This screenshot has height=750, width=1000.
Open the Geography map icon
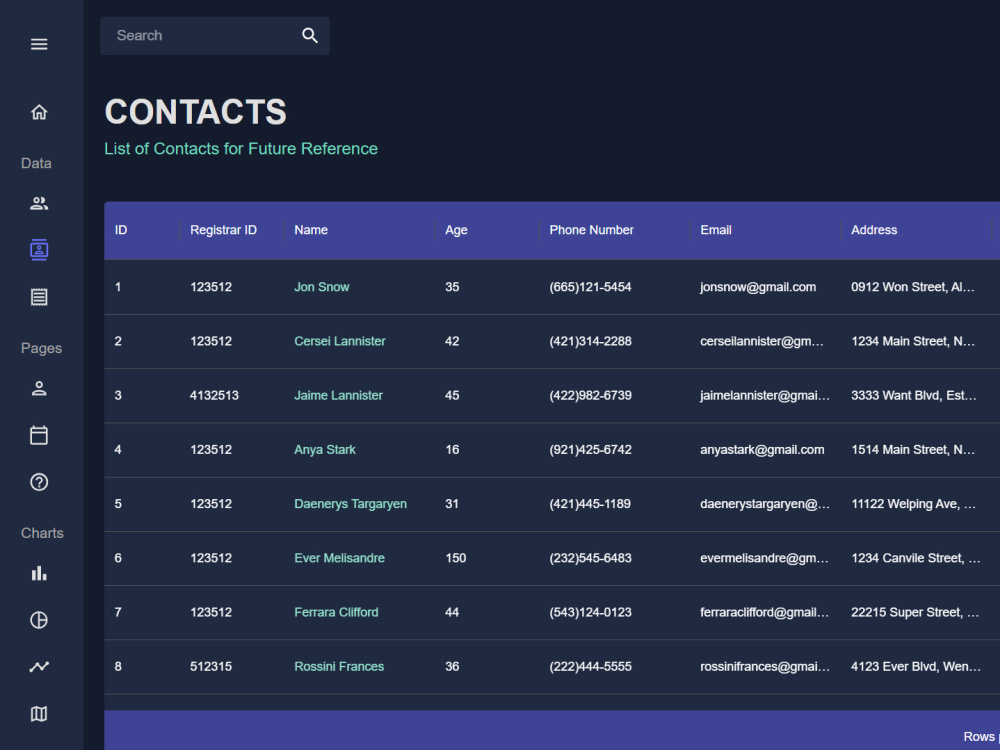coord(39,714)
